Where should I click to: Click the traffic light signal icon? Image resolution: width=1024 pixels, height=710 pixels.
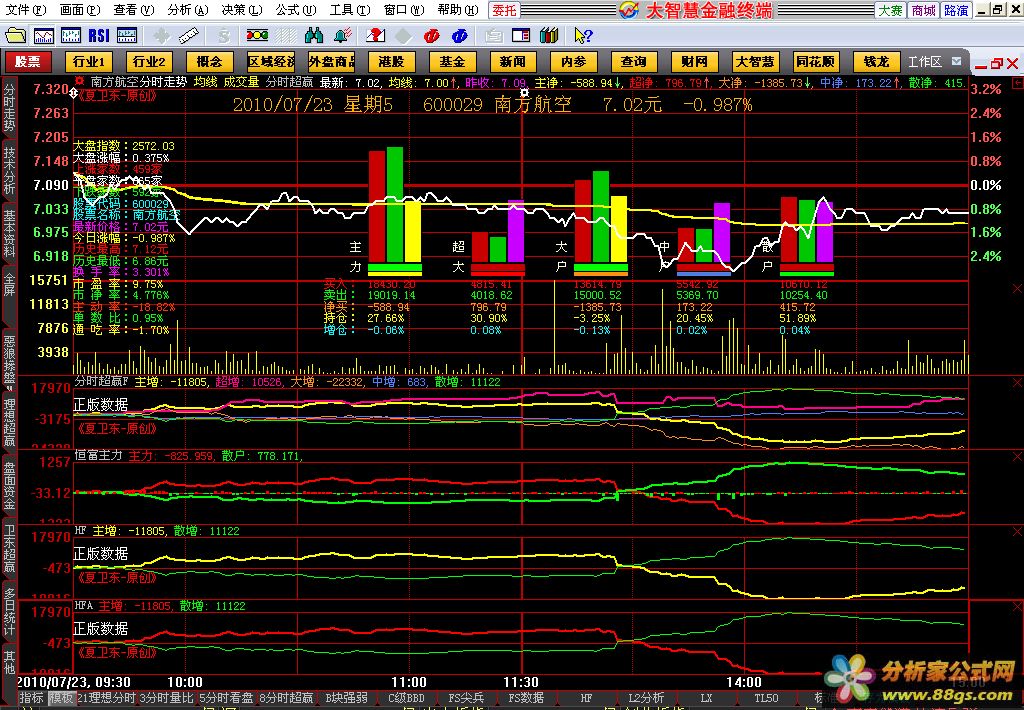257,35
